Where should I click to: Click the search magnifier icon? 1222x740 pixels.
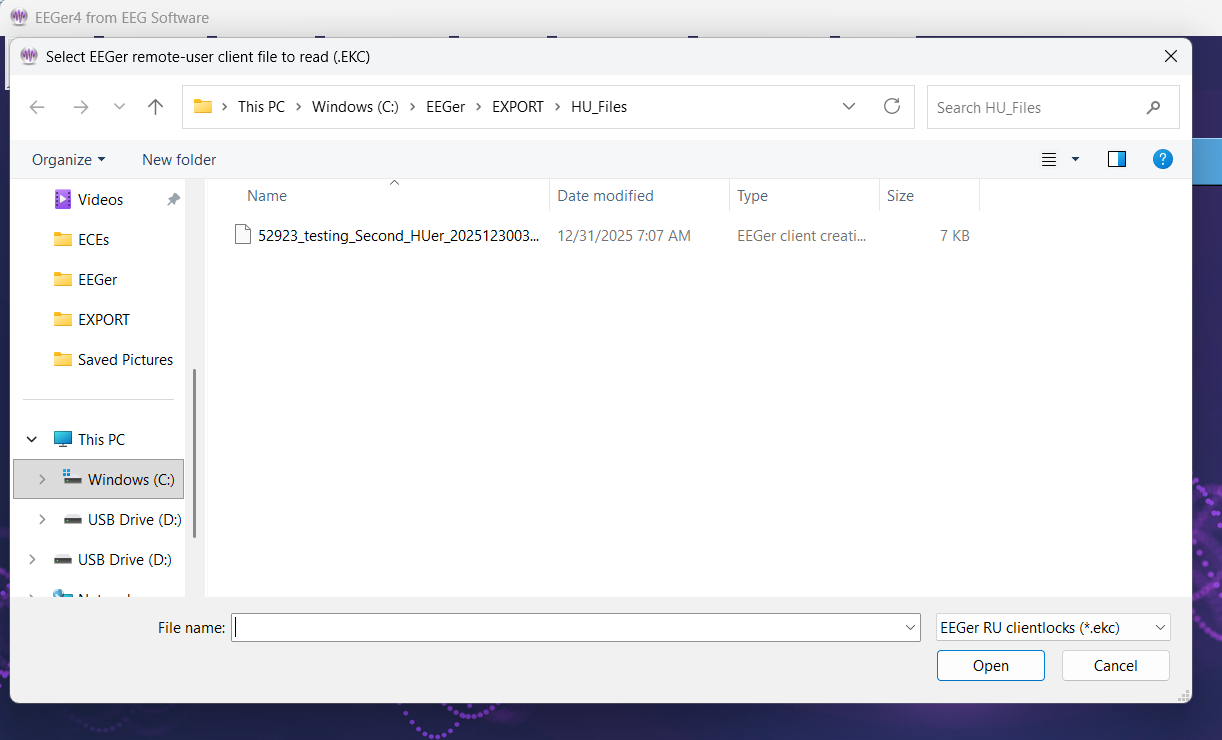coord(1153,107)
